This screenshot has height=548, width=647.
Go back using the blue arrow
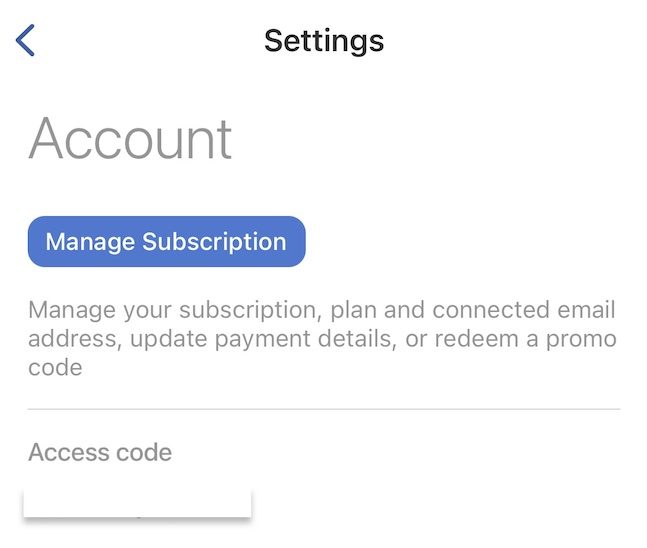[26, 41]
